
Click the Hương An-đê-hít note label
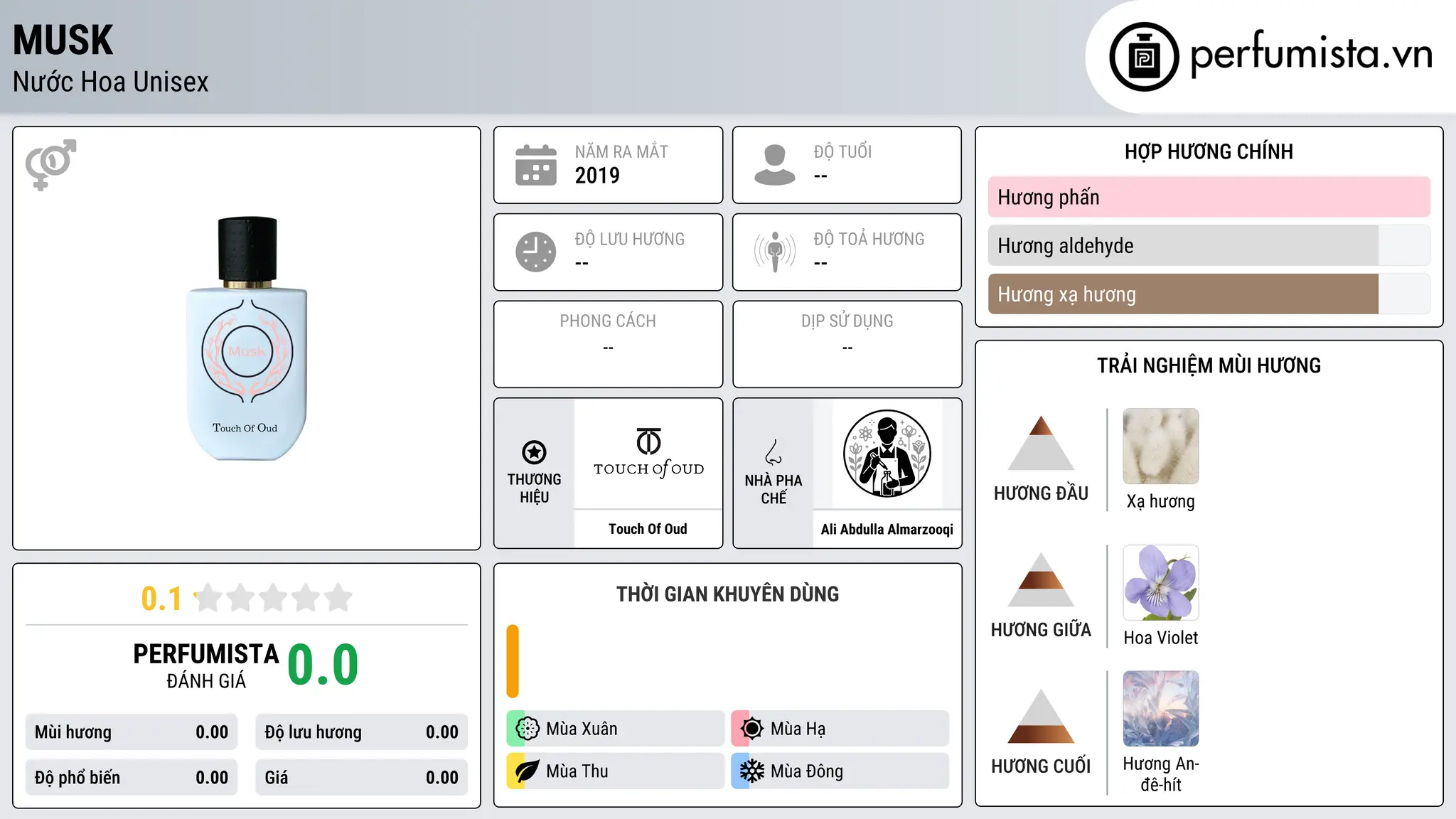click(x=1161, y=774)
